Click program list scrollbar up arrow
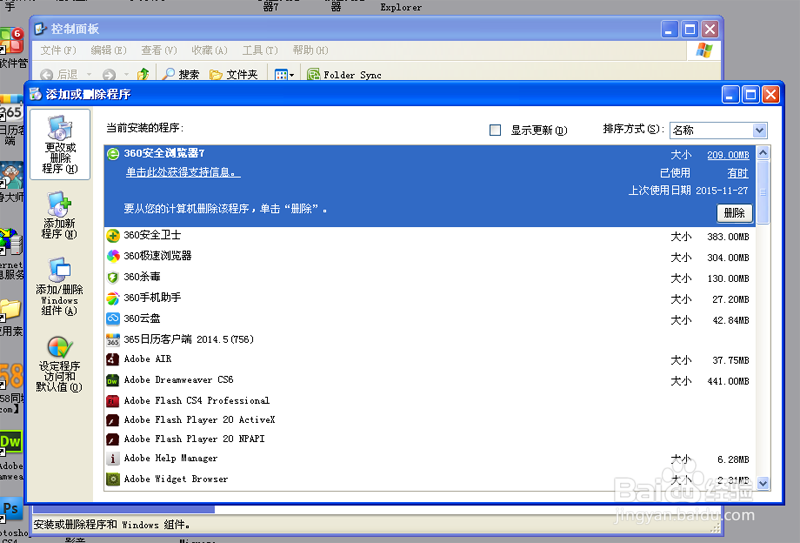 [x=763, y=153]
